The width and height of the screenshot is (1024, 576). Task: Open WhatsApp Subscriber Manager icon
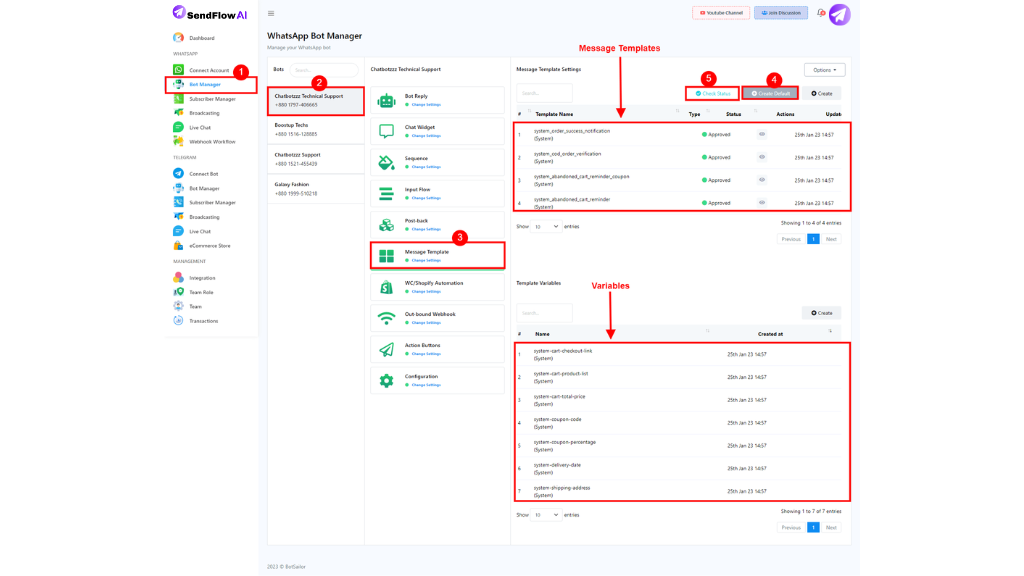coord(178,99)
